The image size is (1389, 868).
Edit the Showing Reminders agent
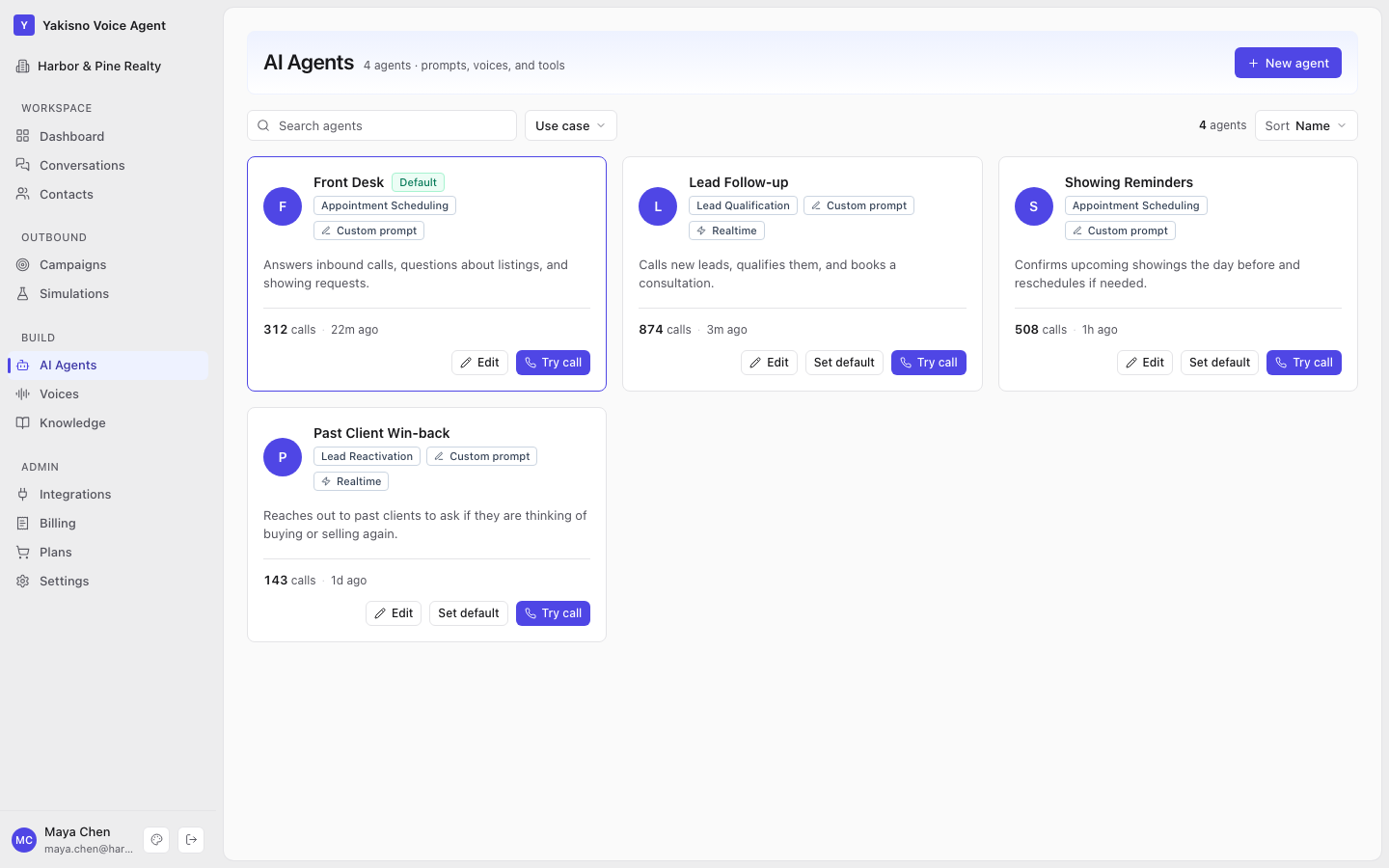point(1145,363)
